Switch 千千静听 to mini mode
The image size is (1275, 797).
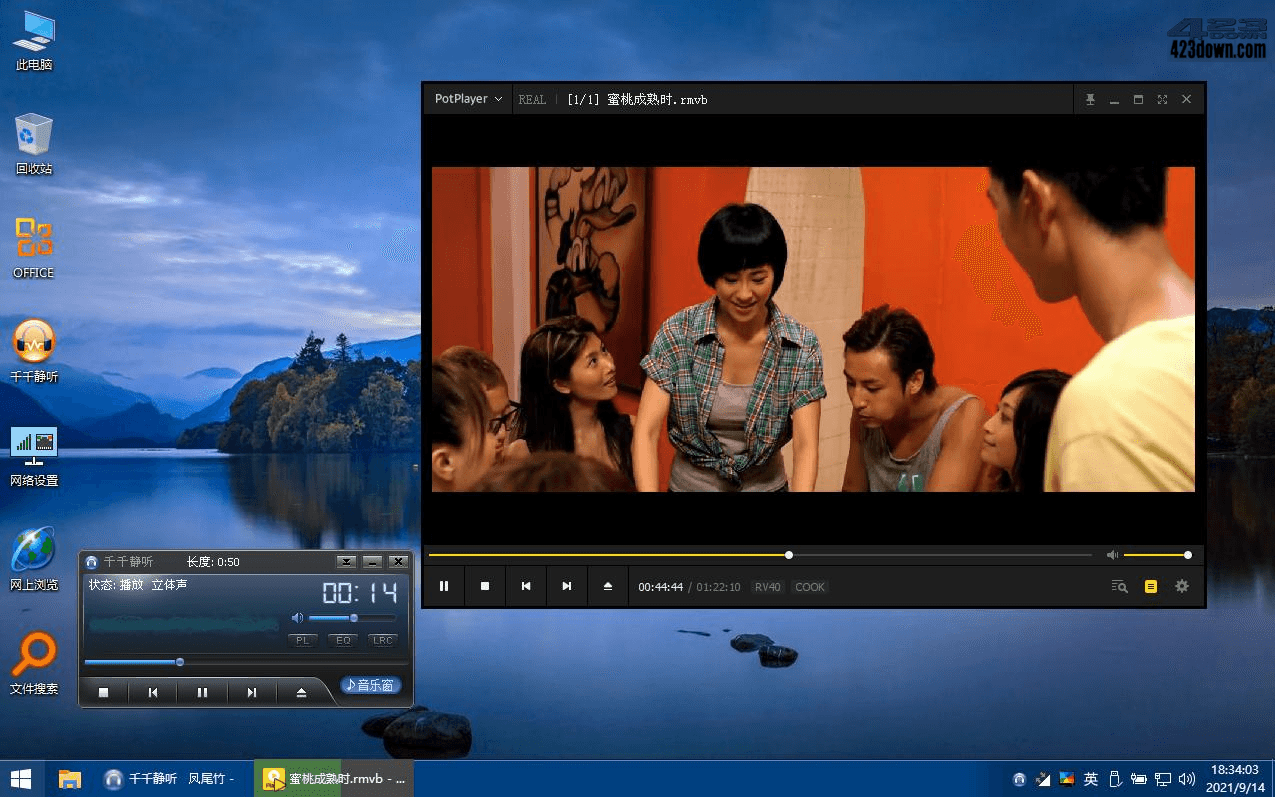[347, 562]
